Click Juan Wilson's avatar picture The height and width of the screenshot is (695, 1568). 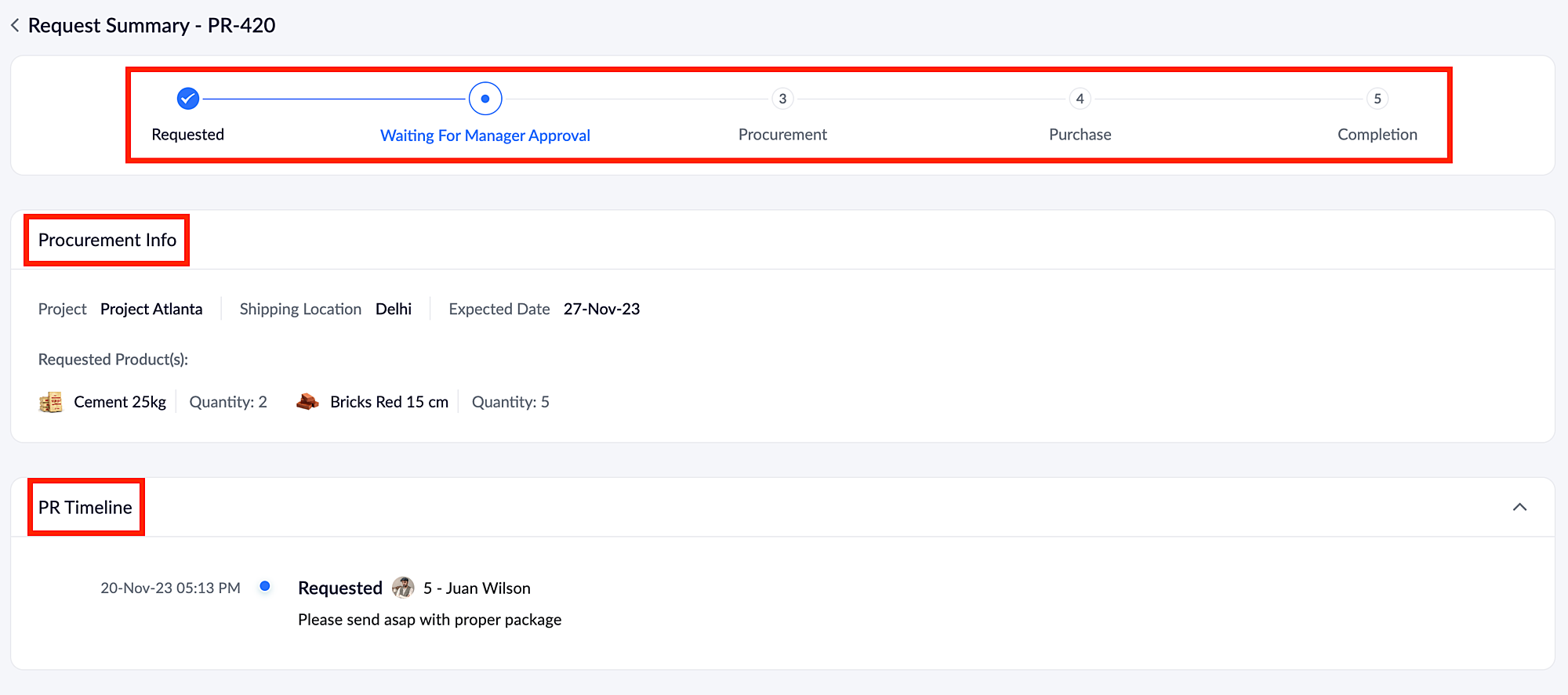point(403,588)
